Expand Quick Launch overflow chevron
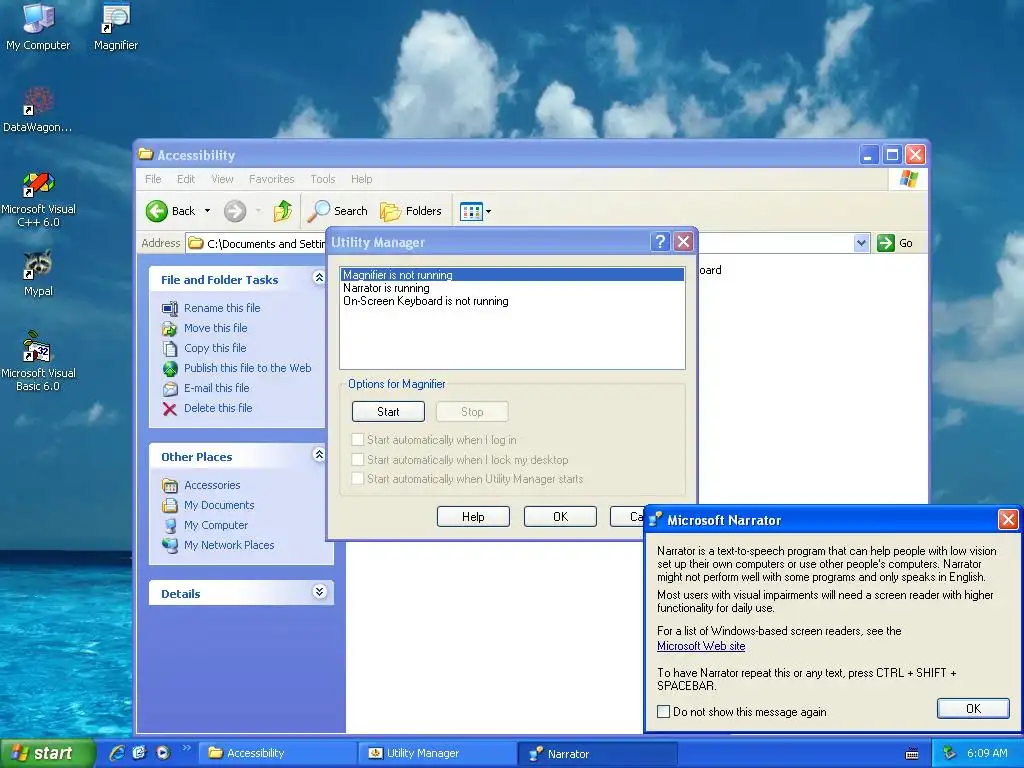This screenshot has width=1024, height=768. click(x=186, y=748)
